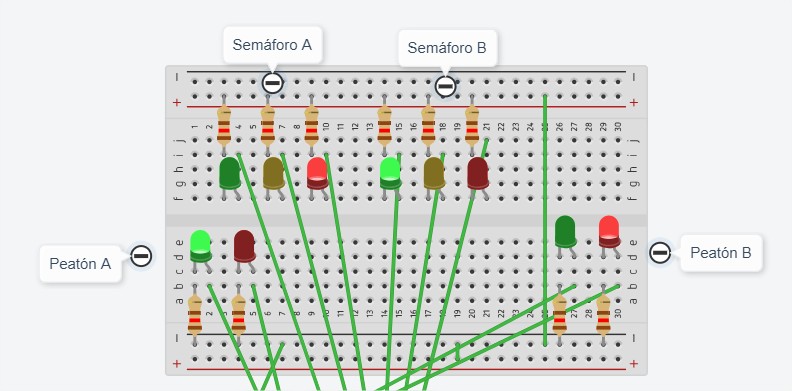Select Peatón A lit green LED
This screenshot has width=792, height=391.
[x=201, y=246]
